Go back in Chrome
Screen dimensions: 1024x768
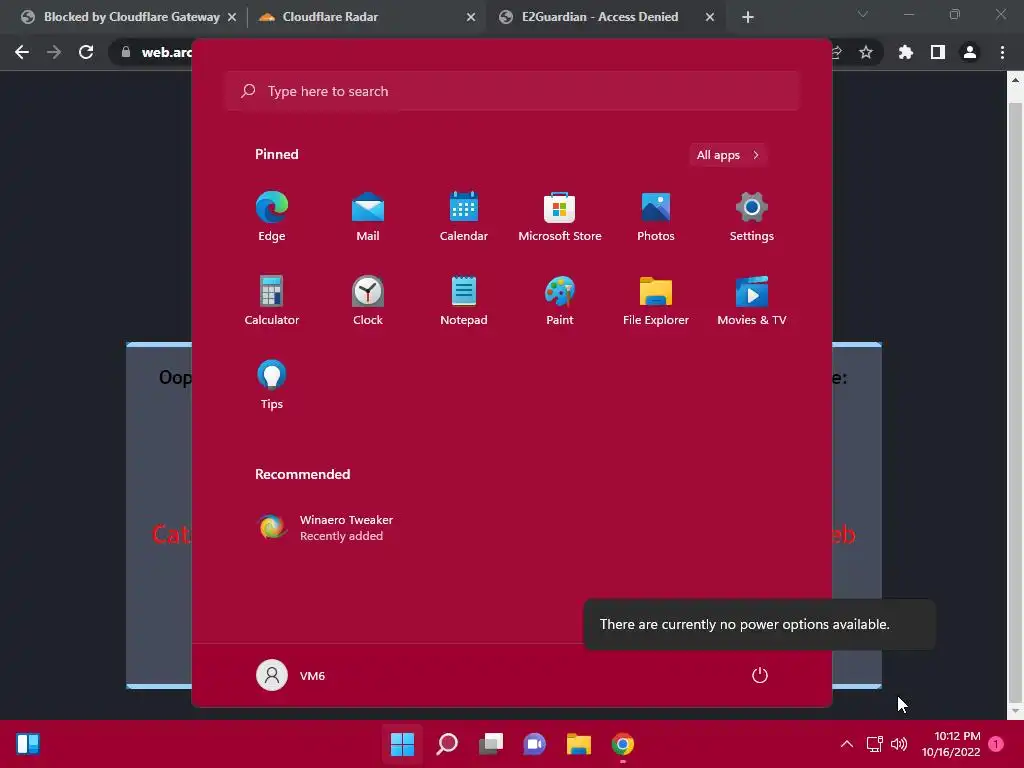pyautogui.click(x=22, y=52)
